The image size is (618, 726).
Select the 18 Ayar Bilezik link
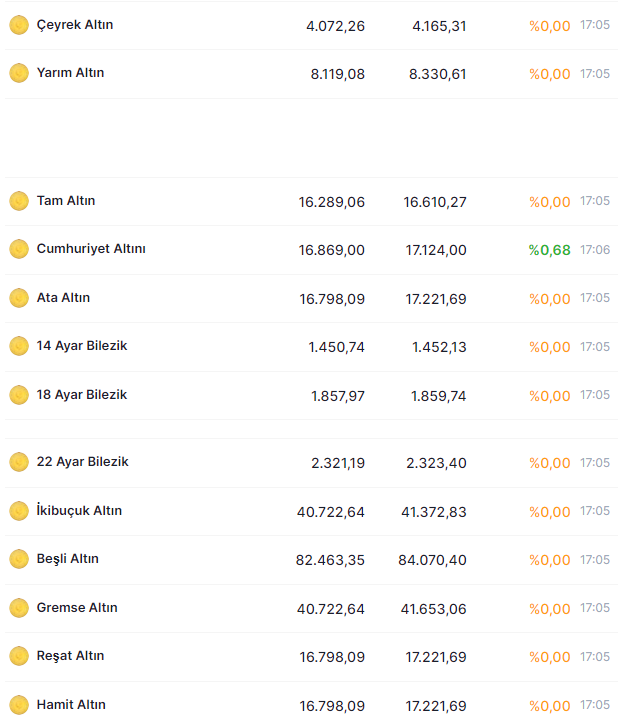82,395
